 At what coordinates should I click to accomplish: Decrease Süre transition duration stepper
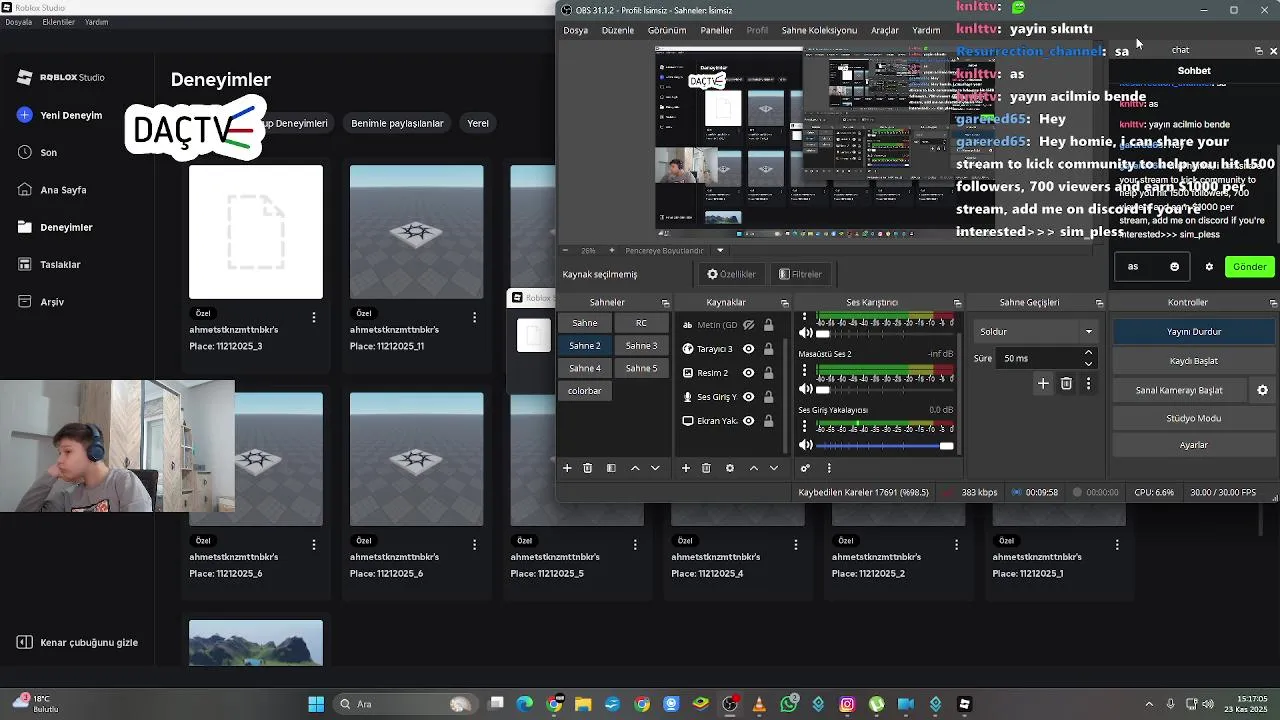[1088, 363]
